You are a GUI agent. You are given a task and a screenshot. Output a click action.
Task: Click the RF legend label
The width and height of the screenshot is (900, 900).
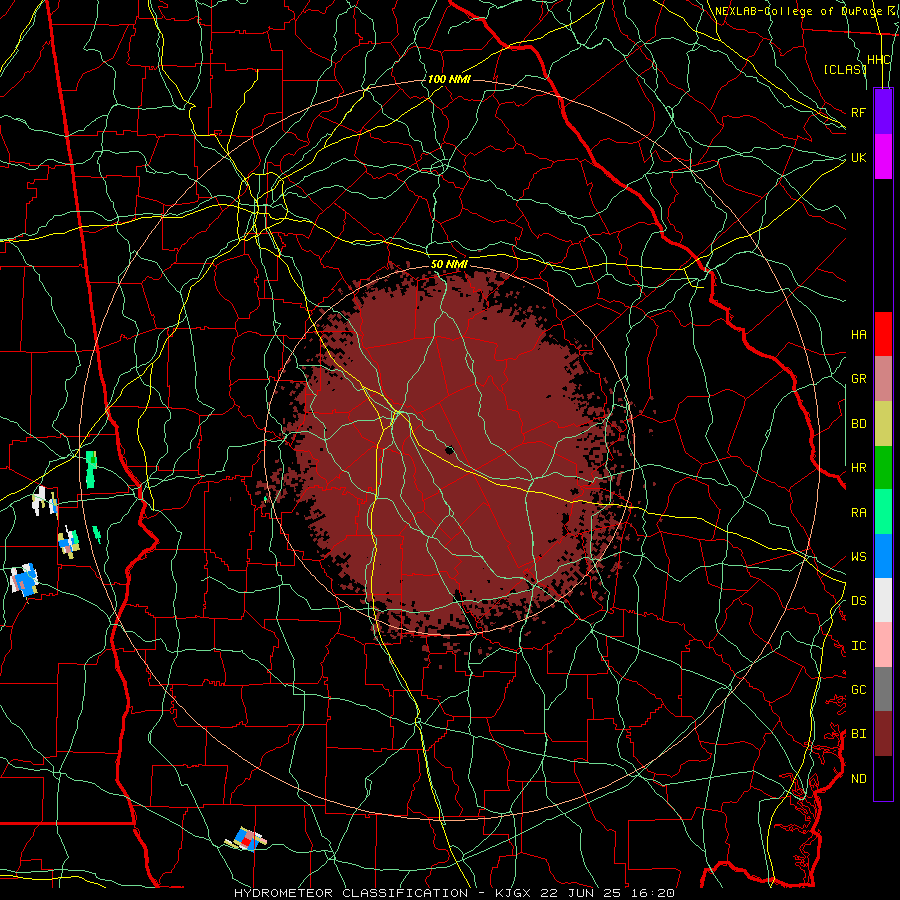tap(858, 112)
